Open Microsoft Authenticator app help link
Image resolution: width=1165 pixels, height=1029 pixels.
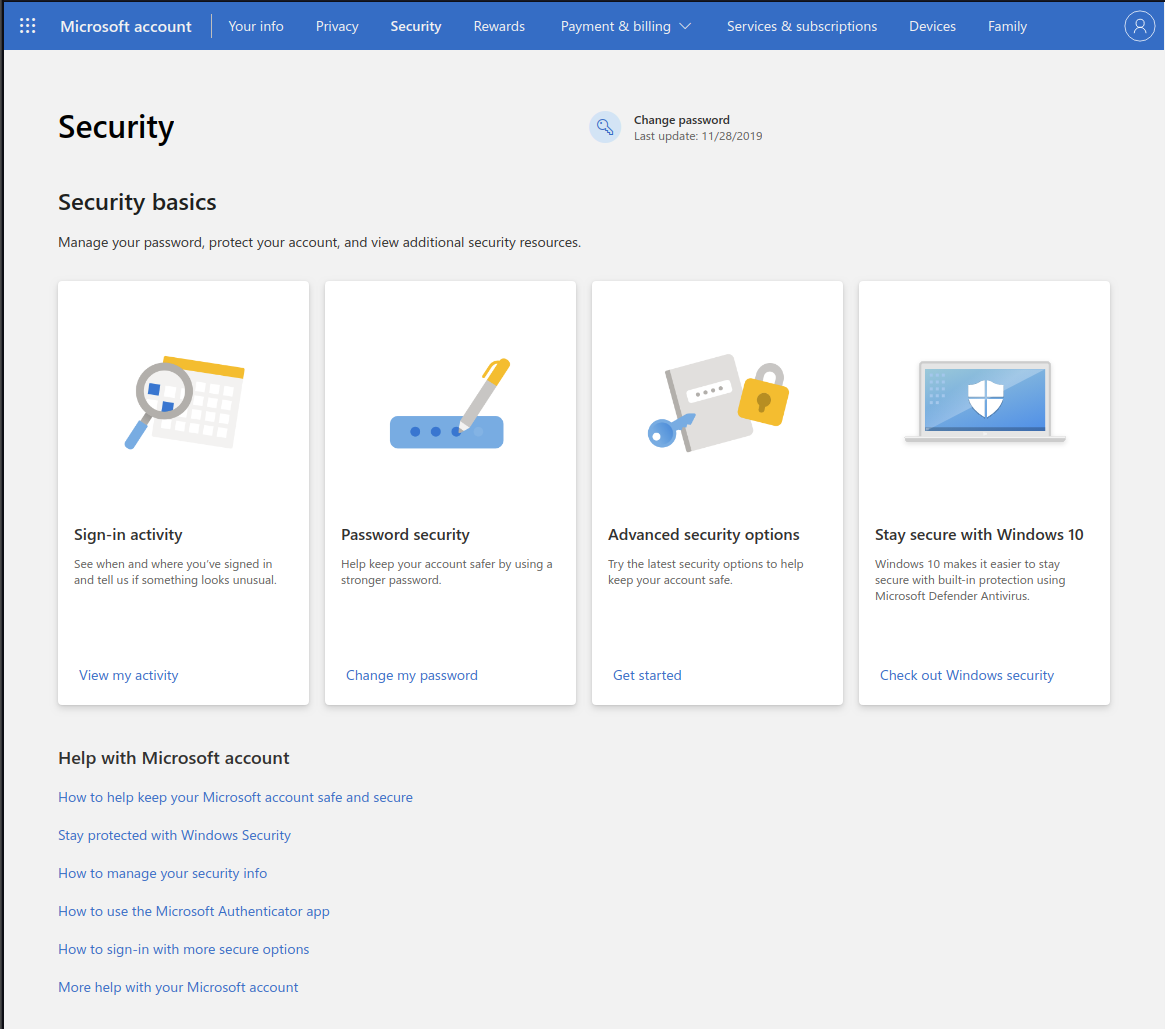pyautogui.click(x=194, y=911)
